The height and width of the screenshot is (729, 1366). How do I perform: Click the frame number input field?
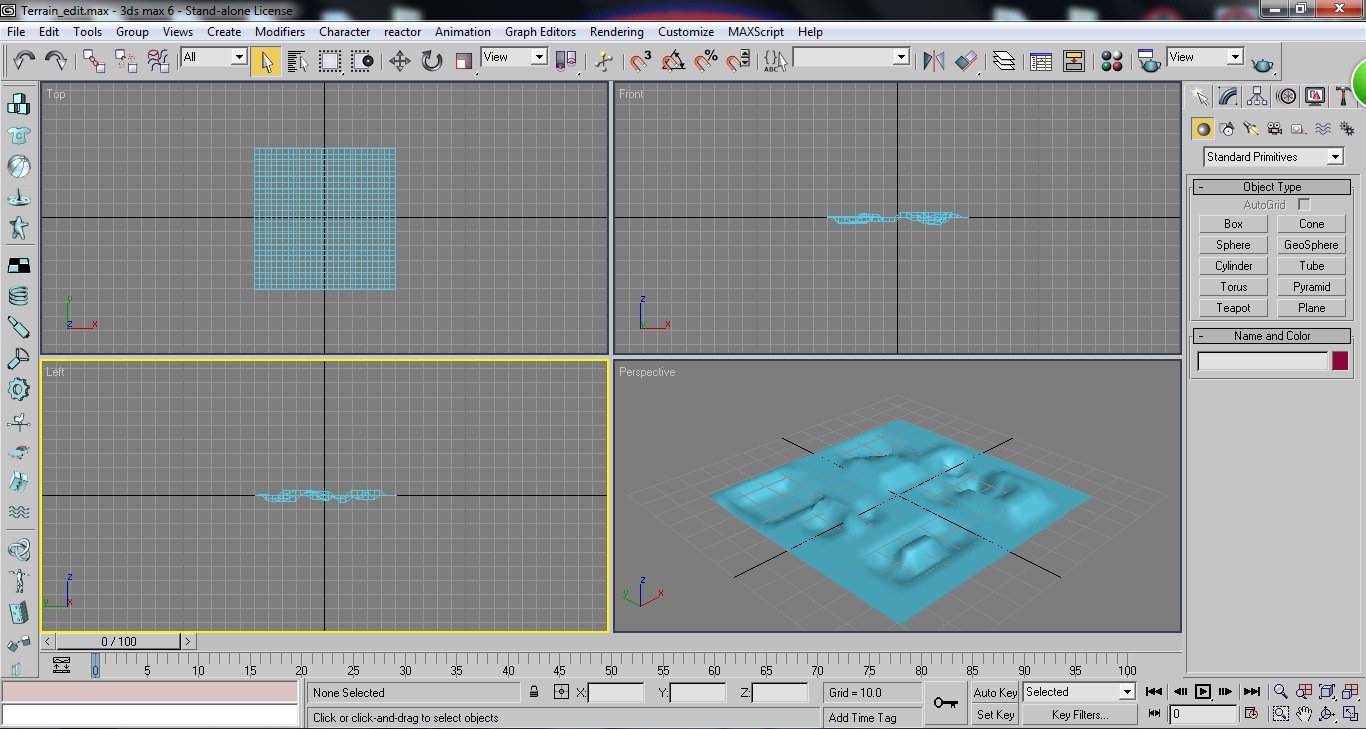1203,713
